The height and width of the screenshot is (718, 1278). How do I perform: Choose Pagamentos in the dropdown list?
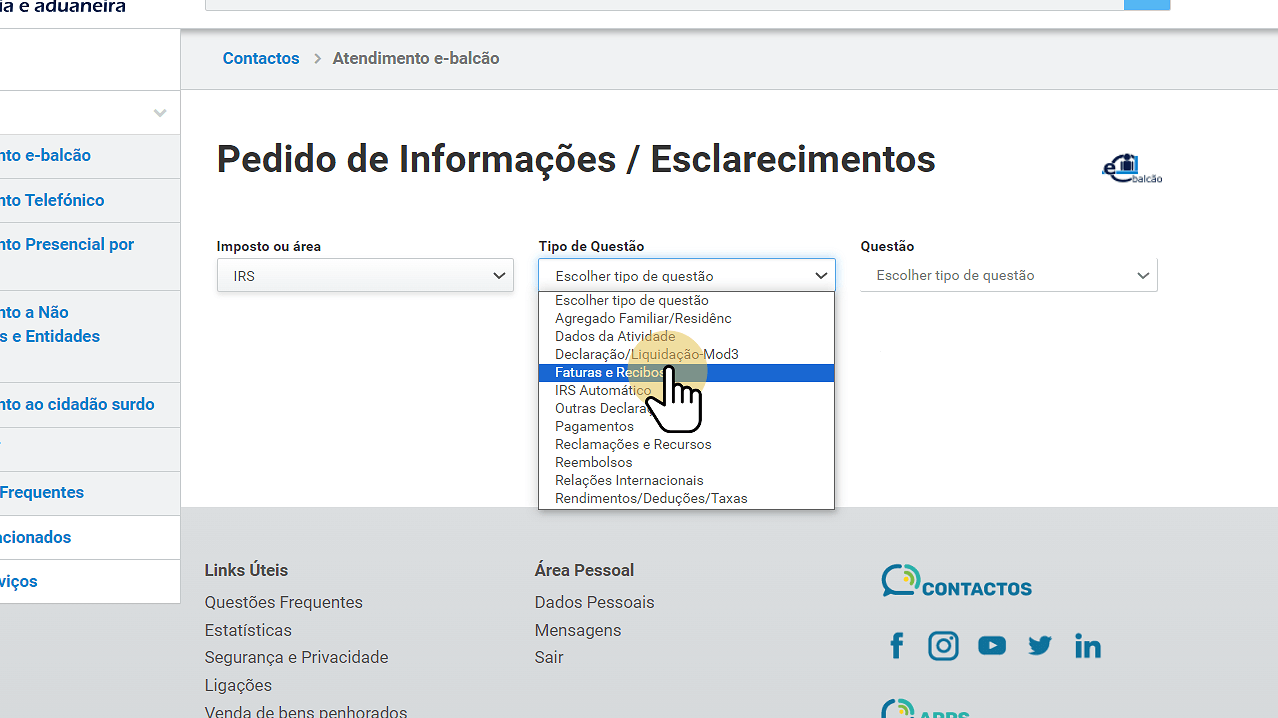tap(594, 427)
